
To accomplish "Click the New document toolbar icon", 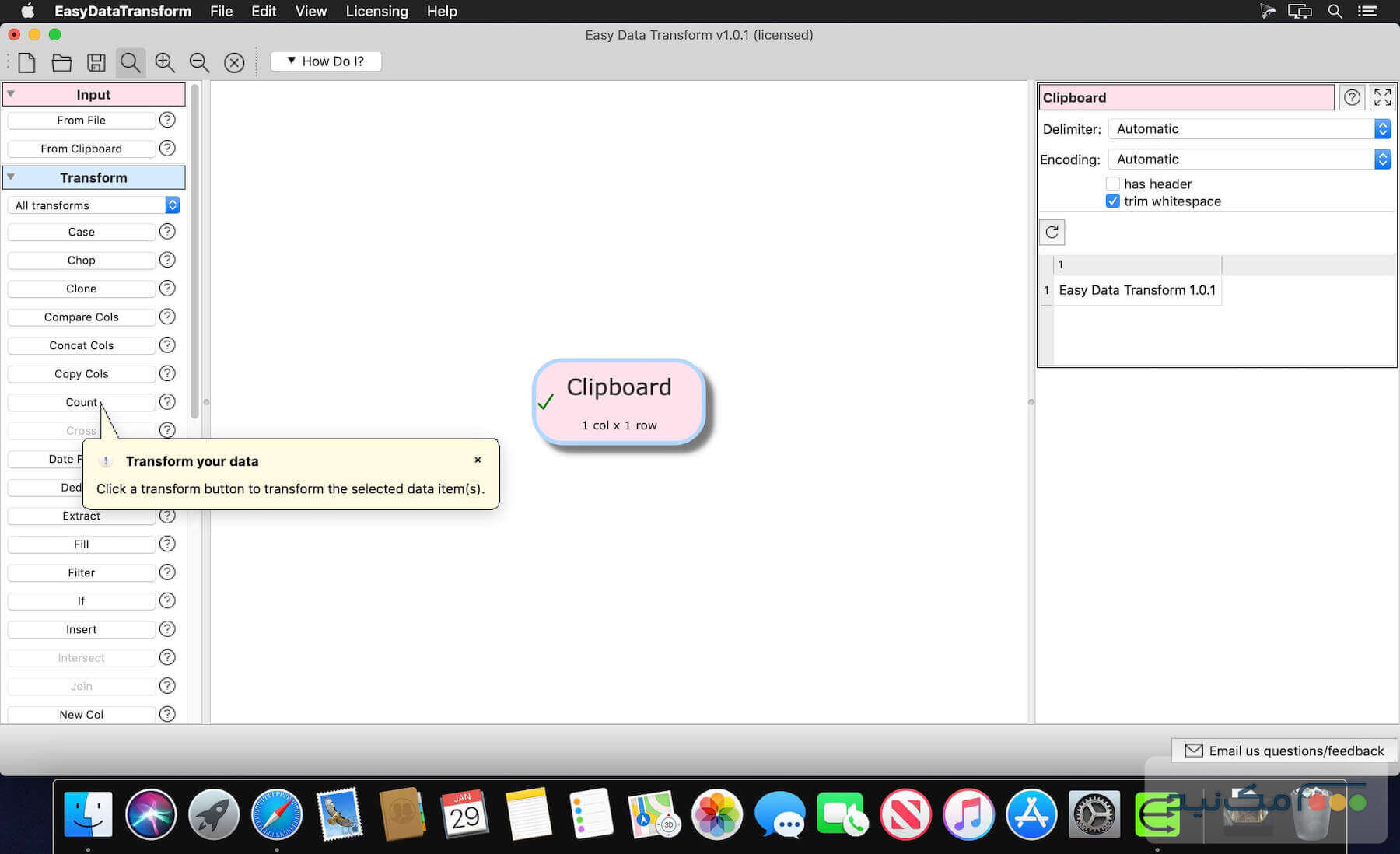I will [26, 62].
